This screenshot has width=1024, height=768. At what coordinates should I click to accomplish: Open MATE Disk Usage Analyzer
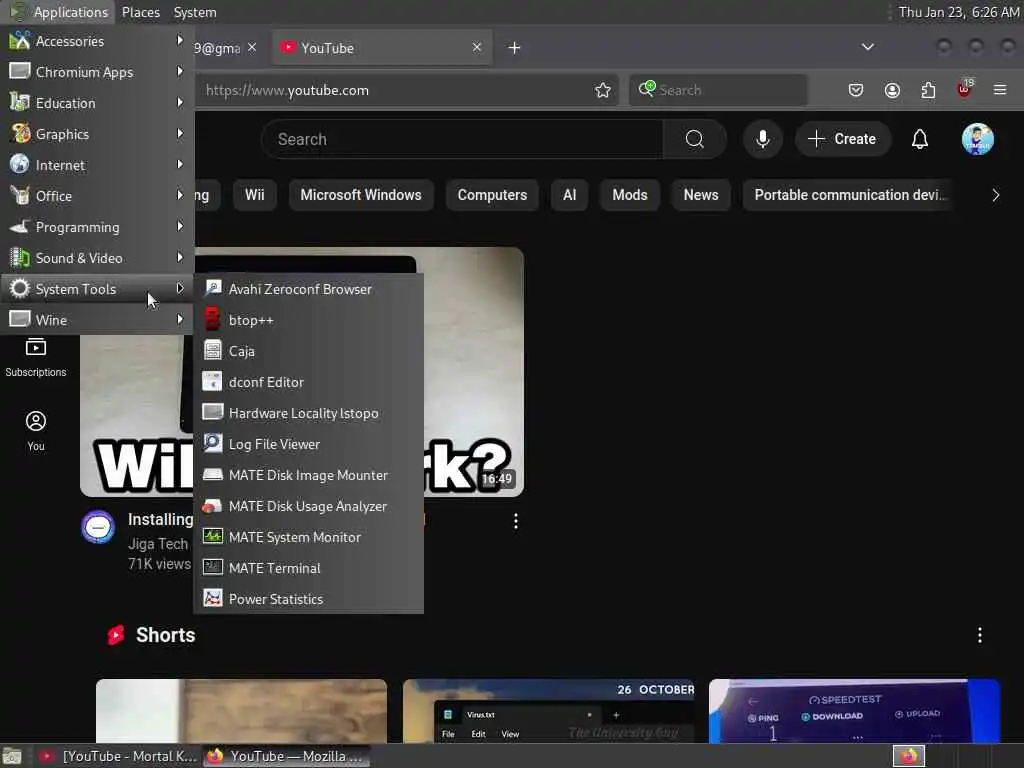coord(309,506)
